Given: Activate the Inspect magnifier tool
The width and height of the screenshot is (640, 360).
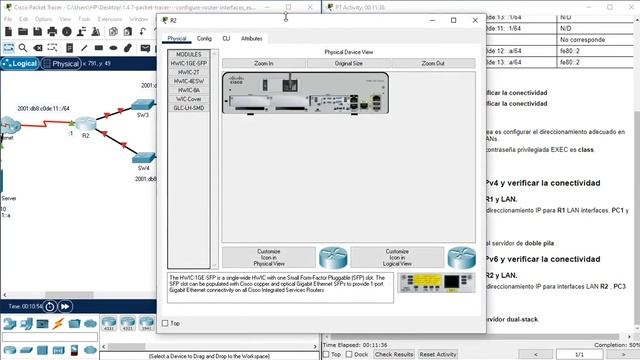Looking at the screenshot, I should pyautogui.click(x=23, y=48).
